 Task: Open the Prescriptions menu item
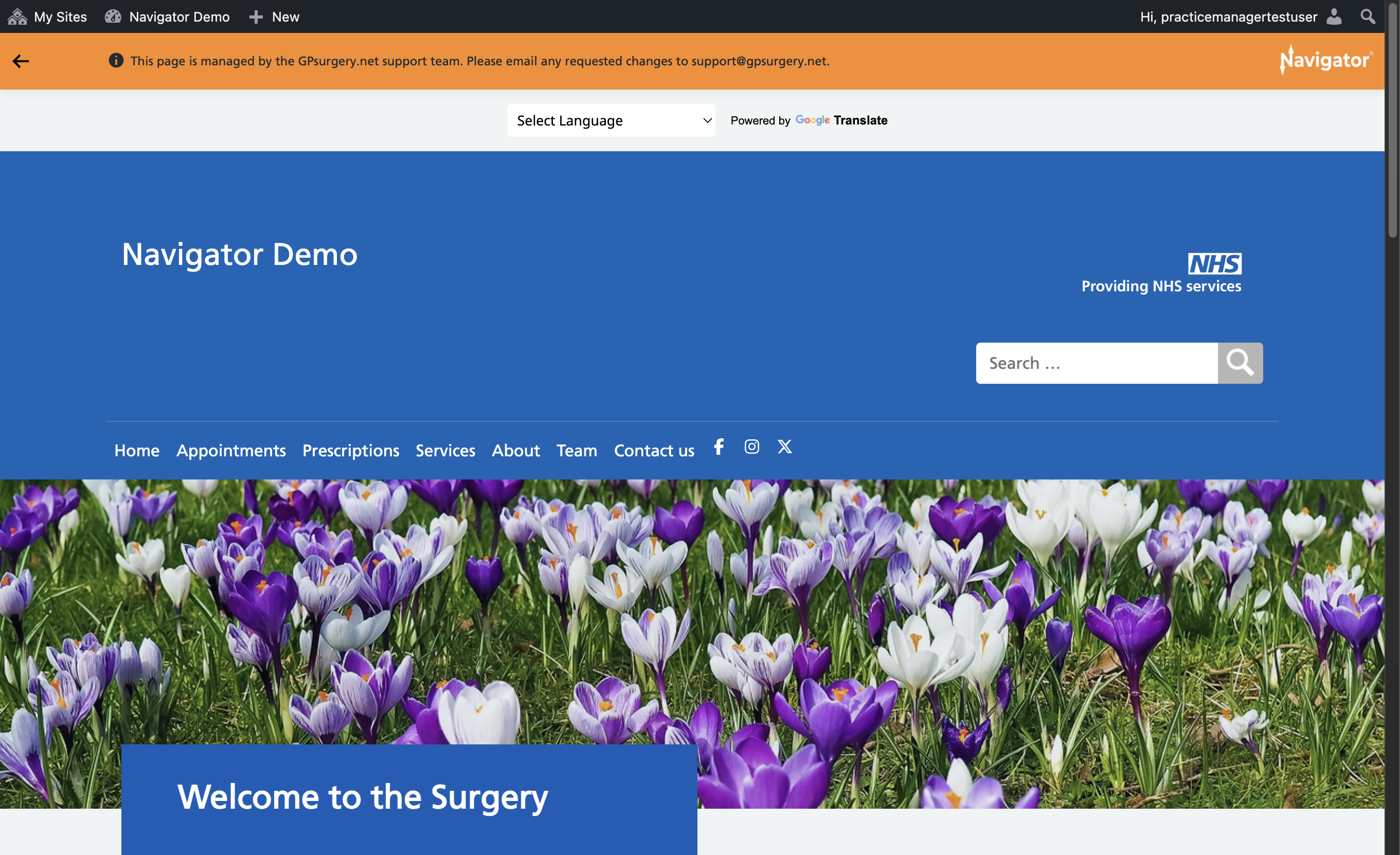click(x=351, y=450)
